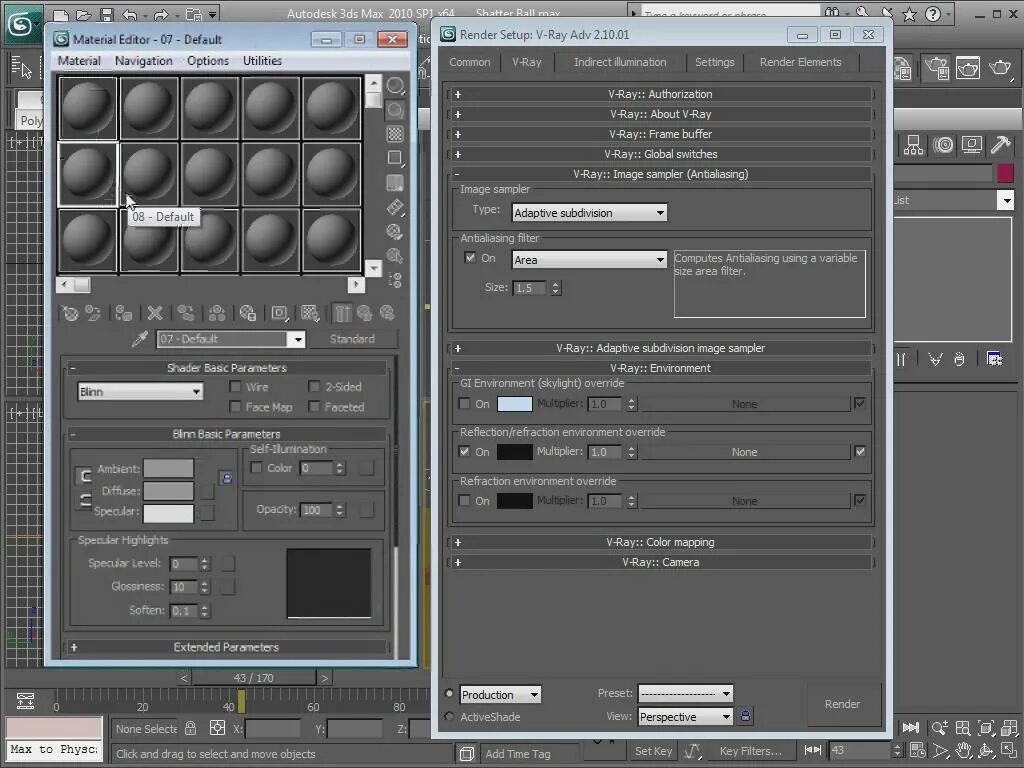Click the Diffuse color swatch

[x=168, y=490]
